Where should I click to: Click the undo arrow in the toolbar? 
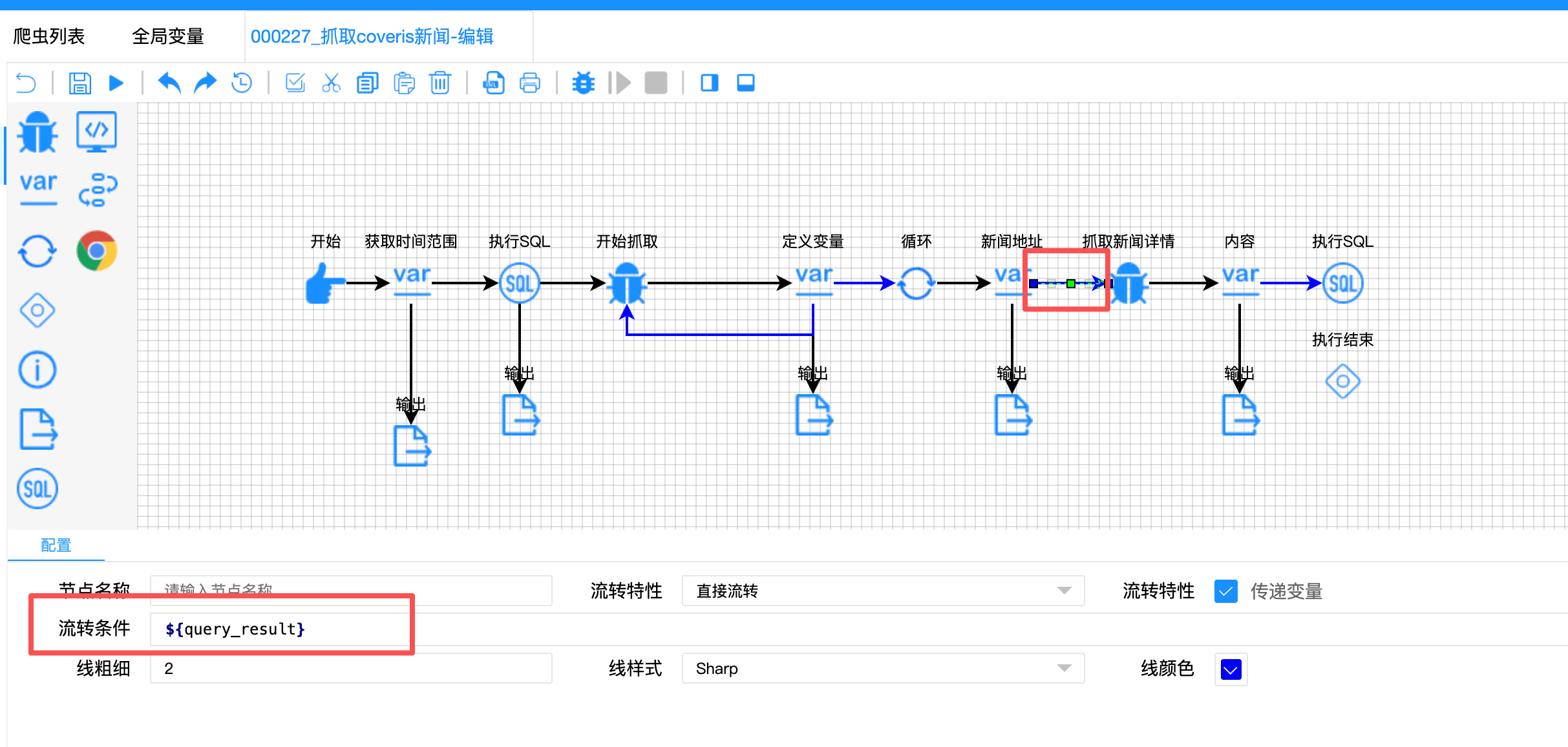[x=167, y=83]
